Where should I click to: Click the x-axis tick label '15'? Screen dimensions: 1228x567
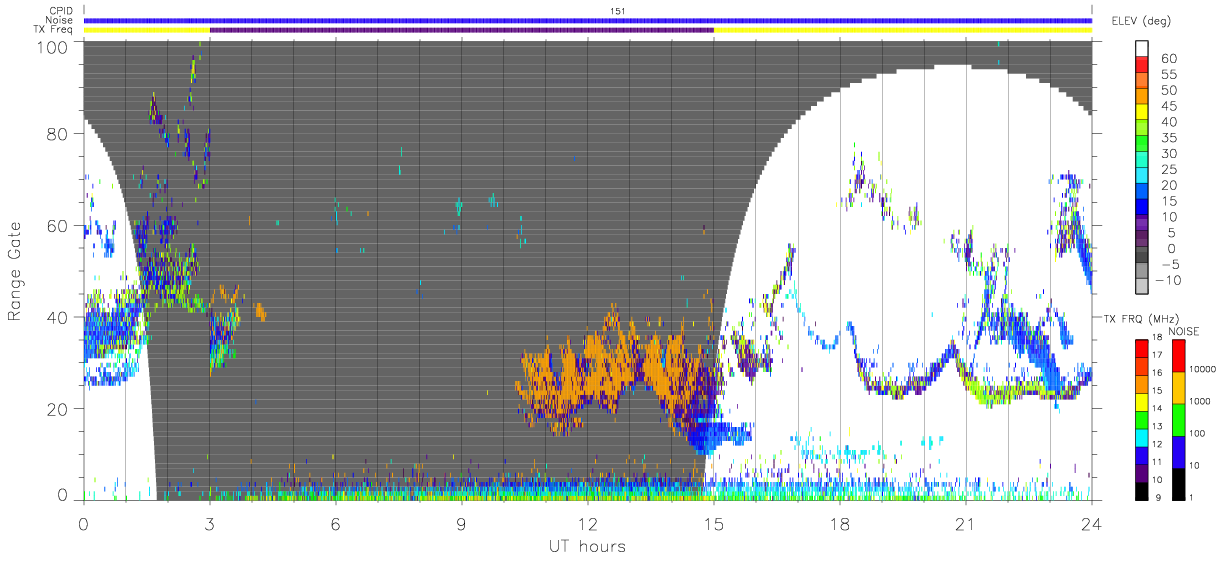713,524
